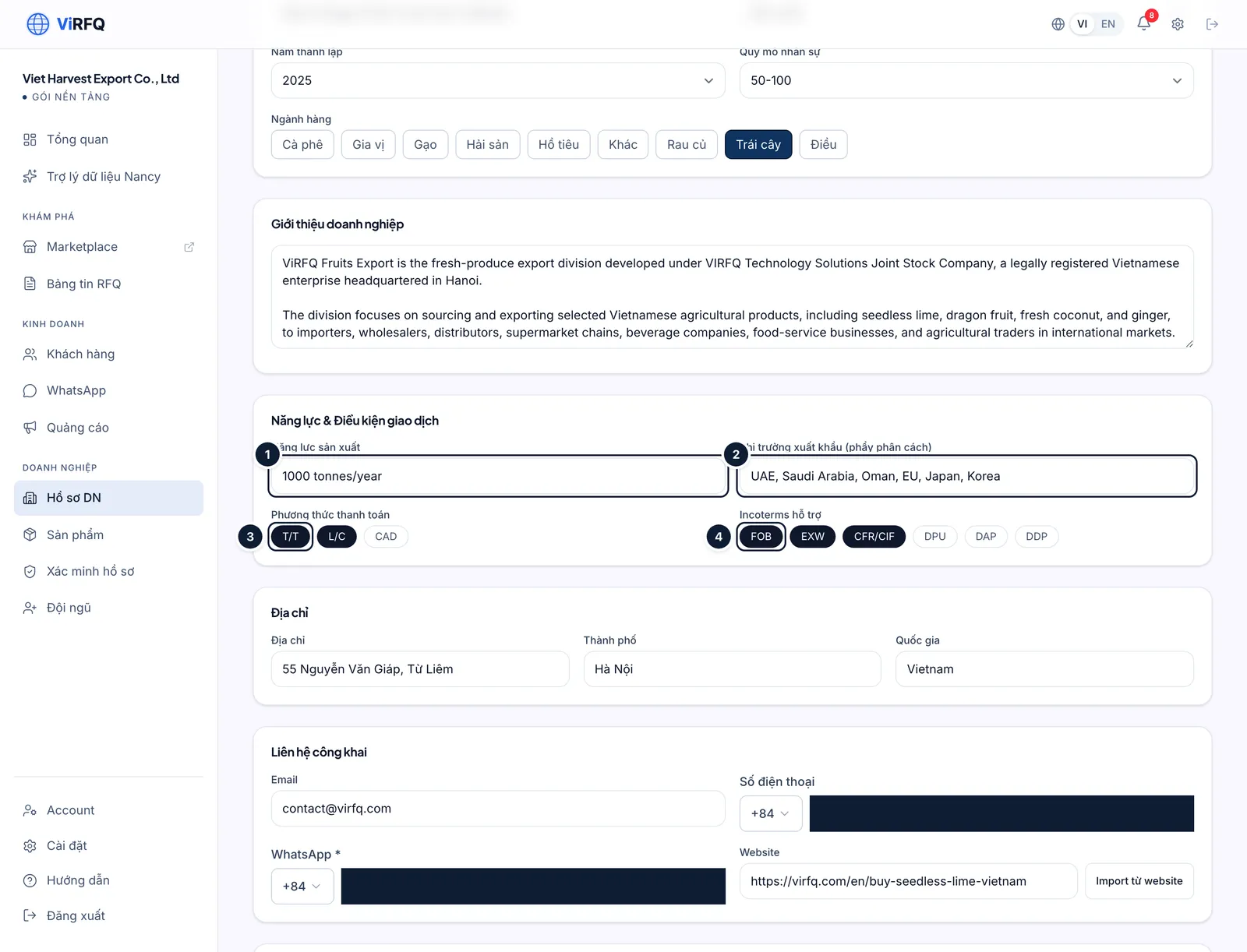Viewport: 1247px width, 952px height.
Task: Click the WhatsApp chat bubble icon
Action: (30, 391)
